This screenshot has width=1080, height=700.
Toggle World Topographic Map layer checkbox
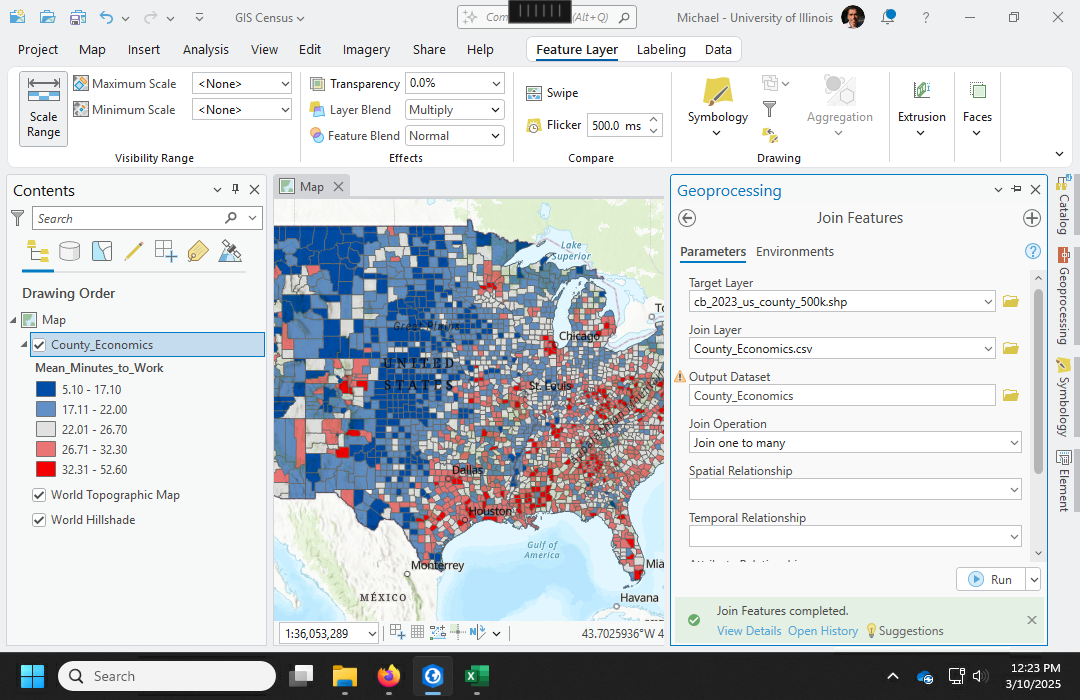(x=39, y=495)
